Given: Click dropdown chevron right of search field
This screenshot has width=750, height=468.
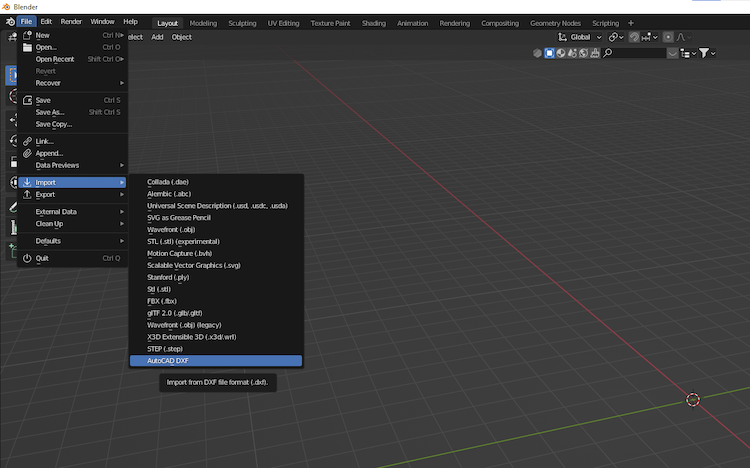Looking at the screenshot, I should click(x=673, y=54).
